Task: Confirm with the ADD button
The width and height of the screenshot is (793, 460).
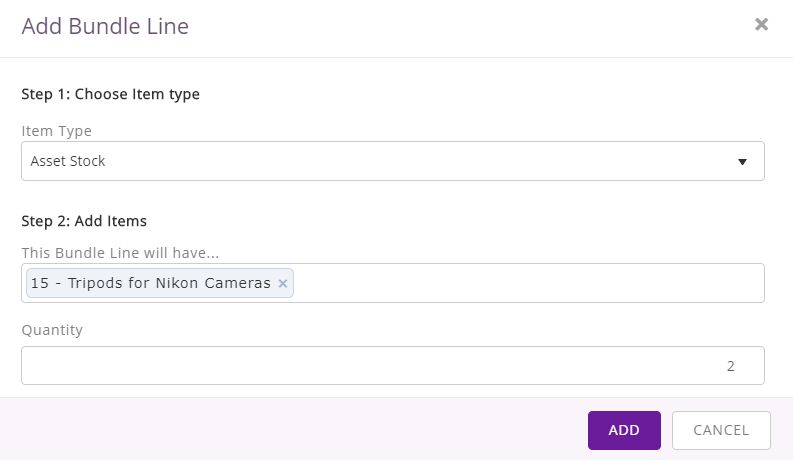Action: pos(624,430)
